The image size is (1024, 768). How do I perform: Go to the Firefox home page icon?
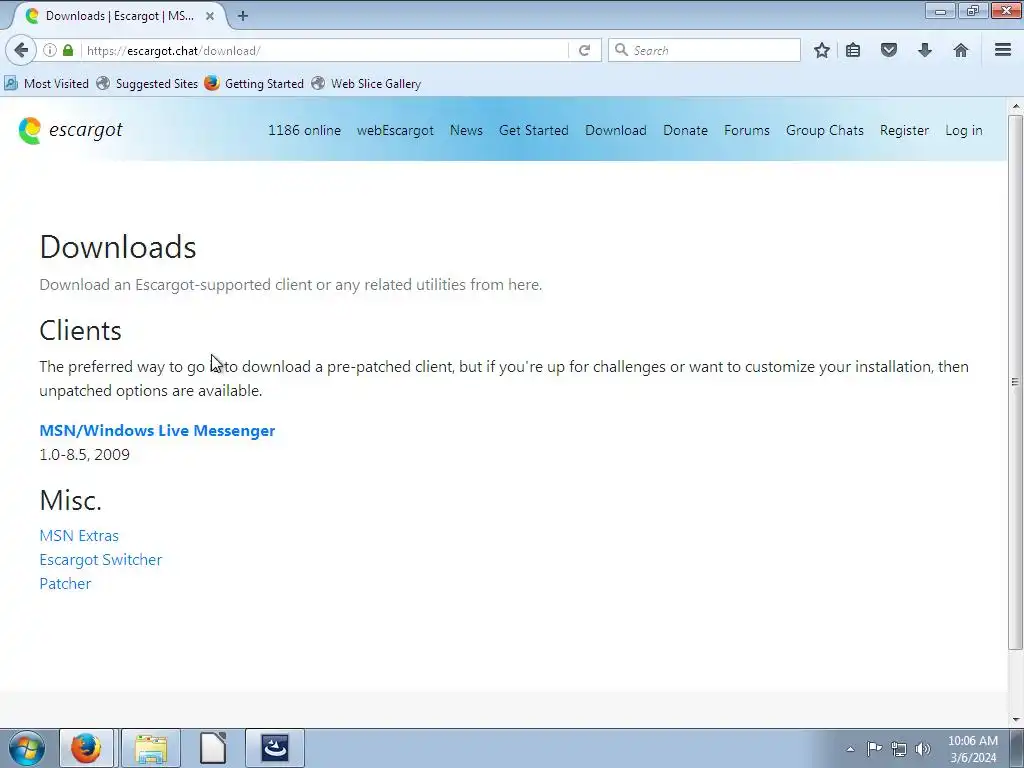961,50
